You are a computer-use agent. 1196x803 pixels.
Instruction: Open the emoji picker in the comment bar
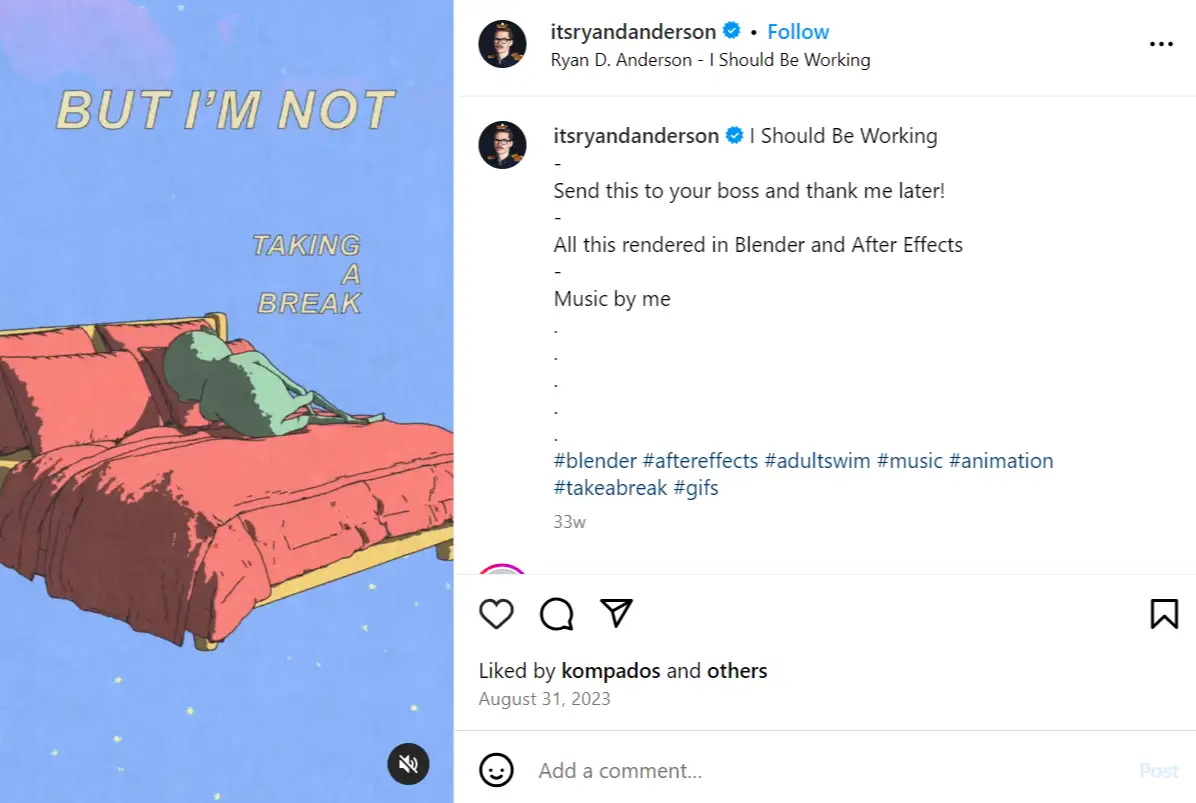494,770
